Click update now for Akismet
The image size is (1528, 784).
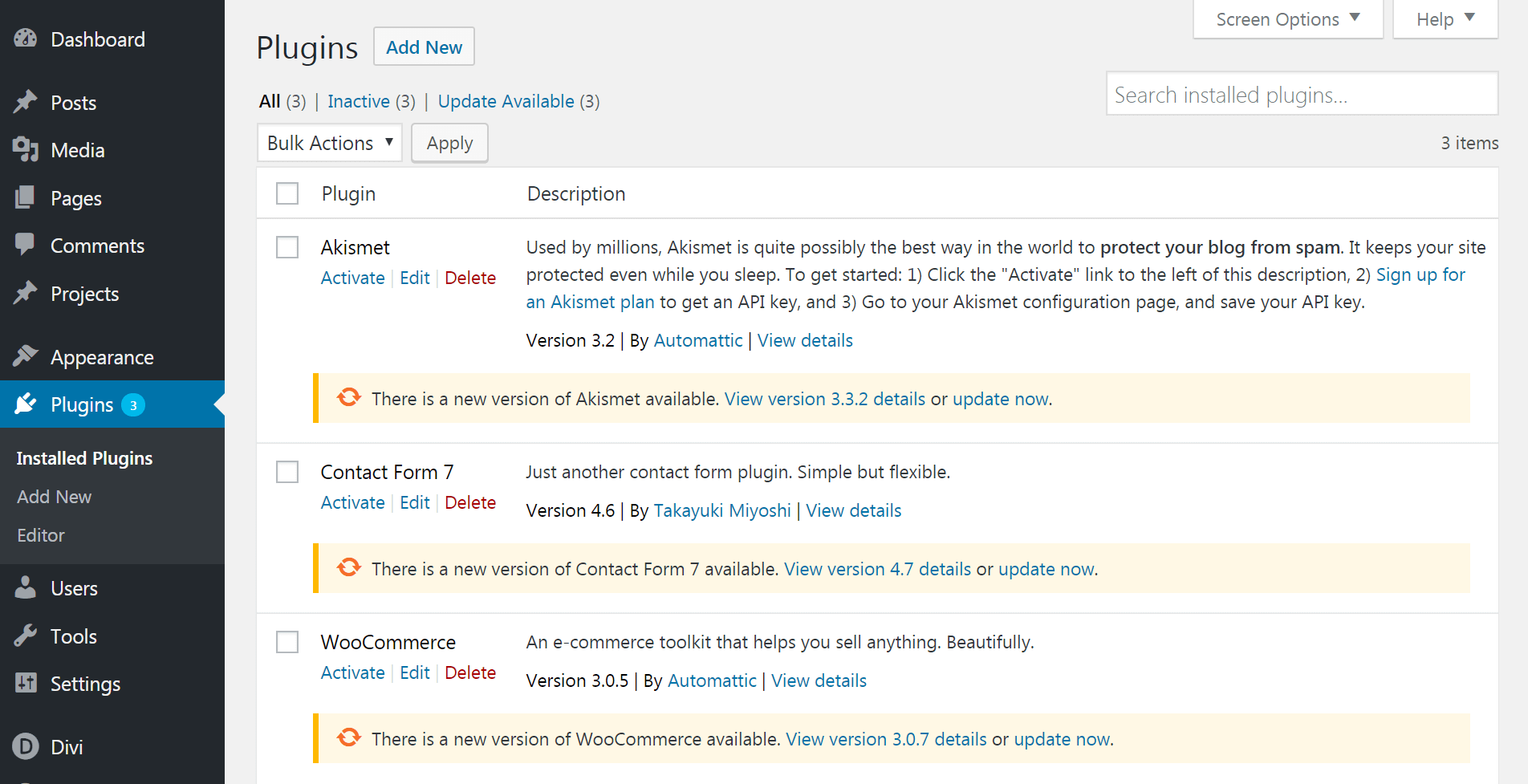point(1000,399)
